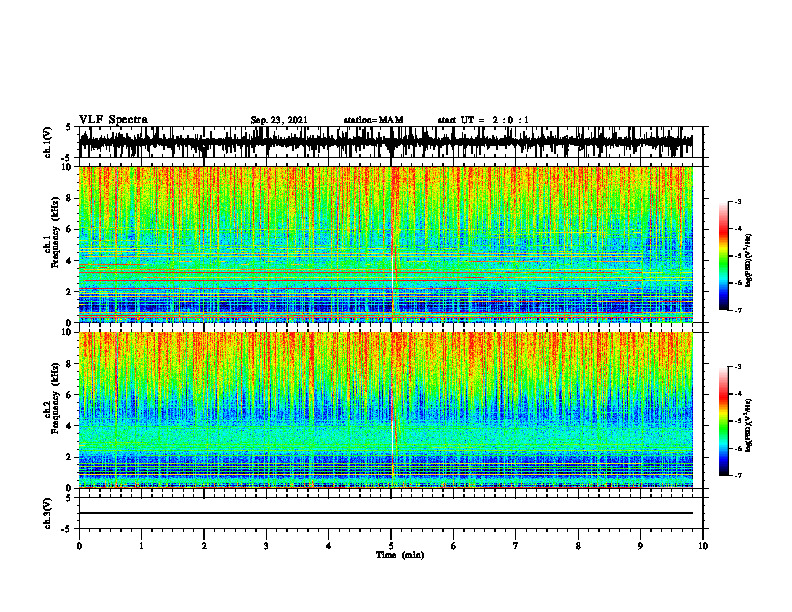This screenshot has height=612, width=792.
Task: Select time axis tick label "3"
Action: tap(266, 546)
